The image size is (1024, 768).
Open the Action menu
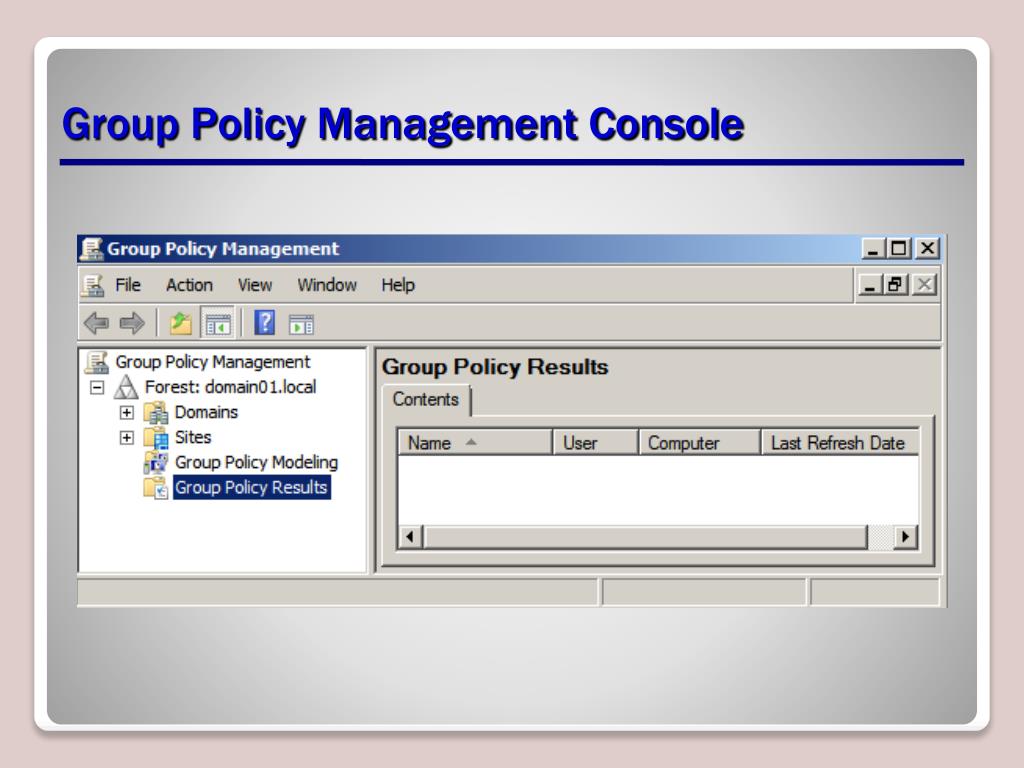click(x=189, y=285)
